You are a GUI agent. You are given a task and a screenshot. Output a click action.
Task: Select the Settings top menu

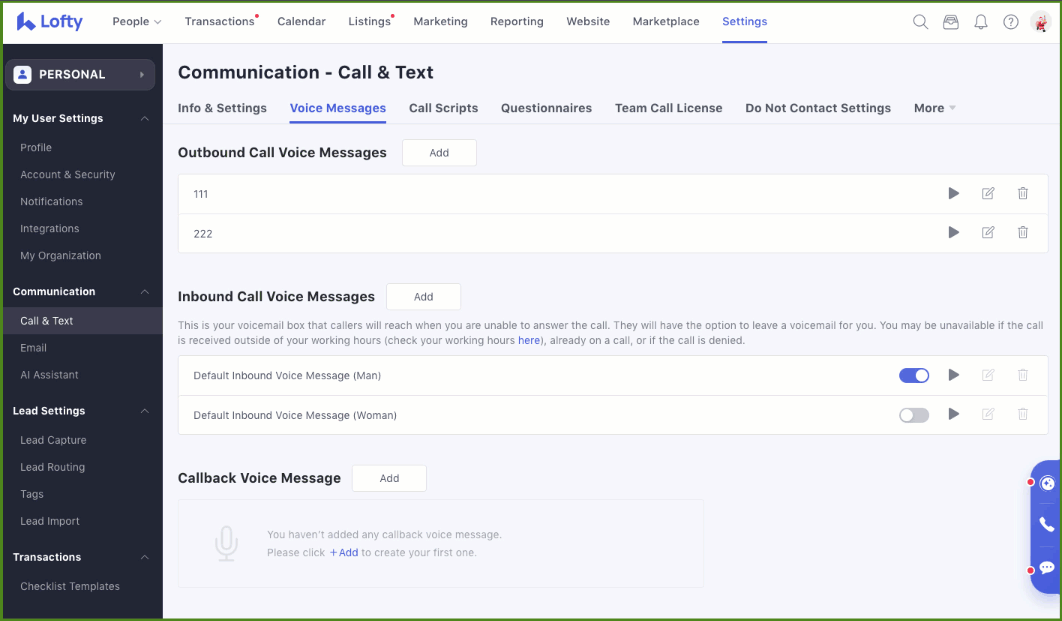[x=744, y=22]
